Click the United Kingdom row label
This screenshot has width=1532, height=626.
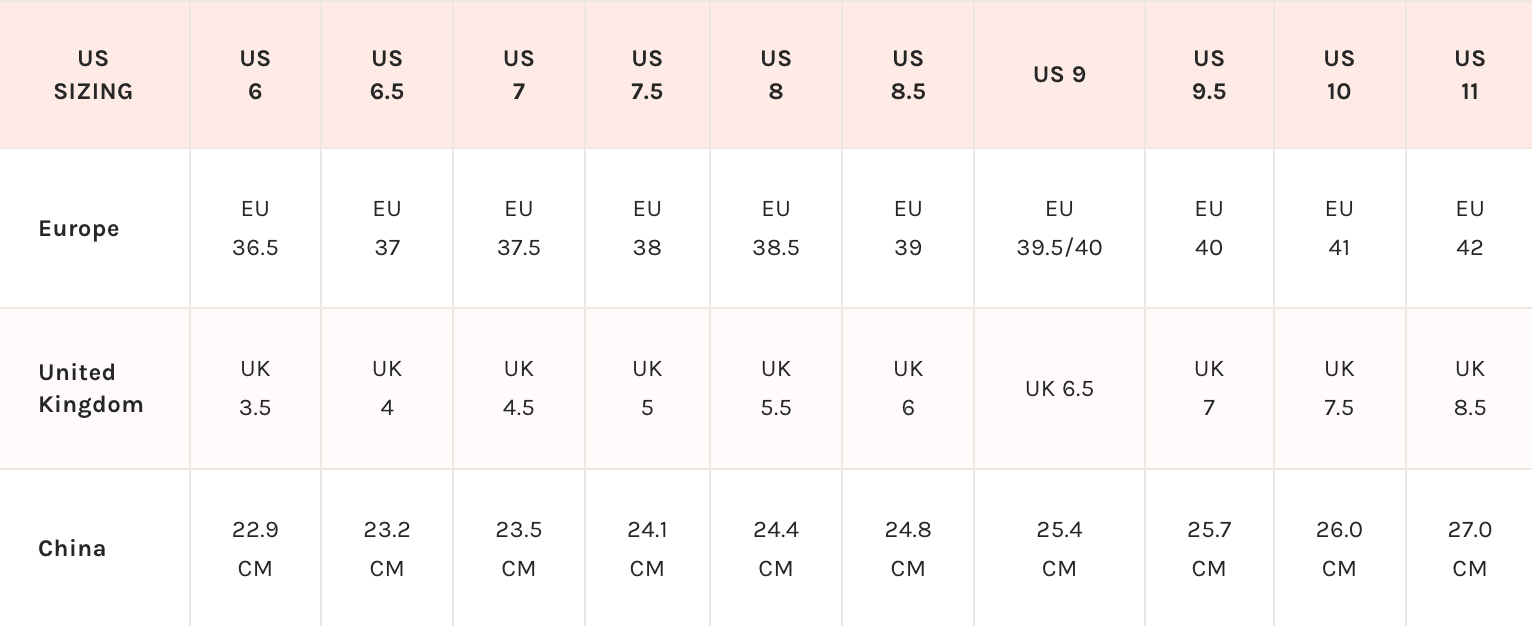[x=91, y=388]
